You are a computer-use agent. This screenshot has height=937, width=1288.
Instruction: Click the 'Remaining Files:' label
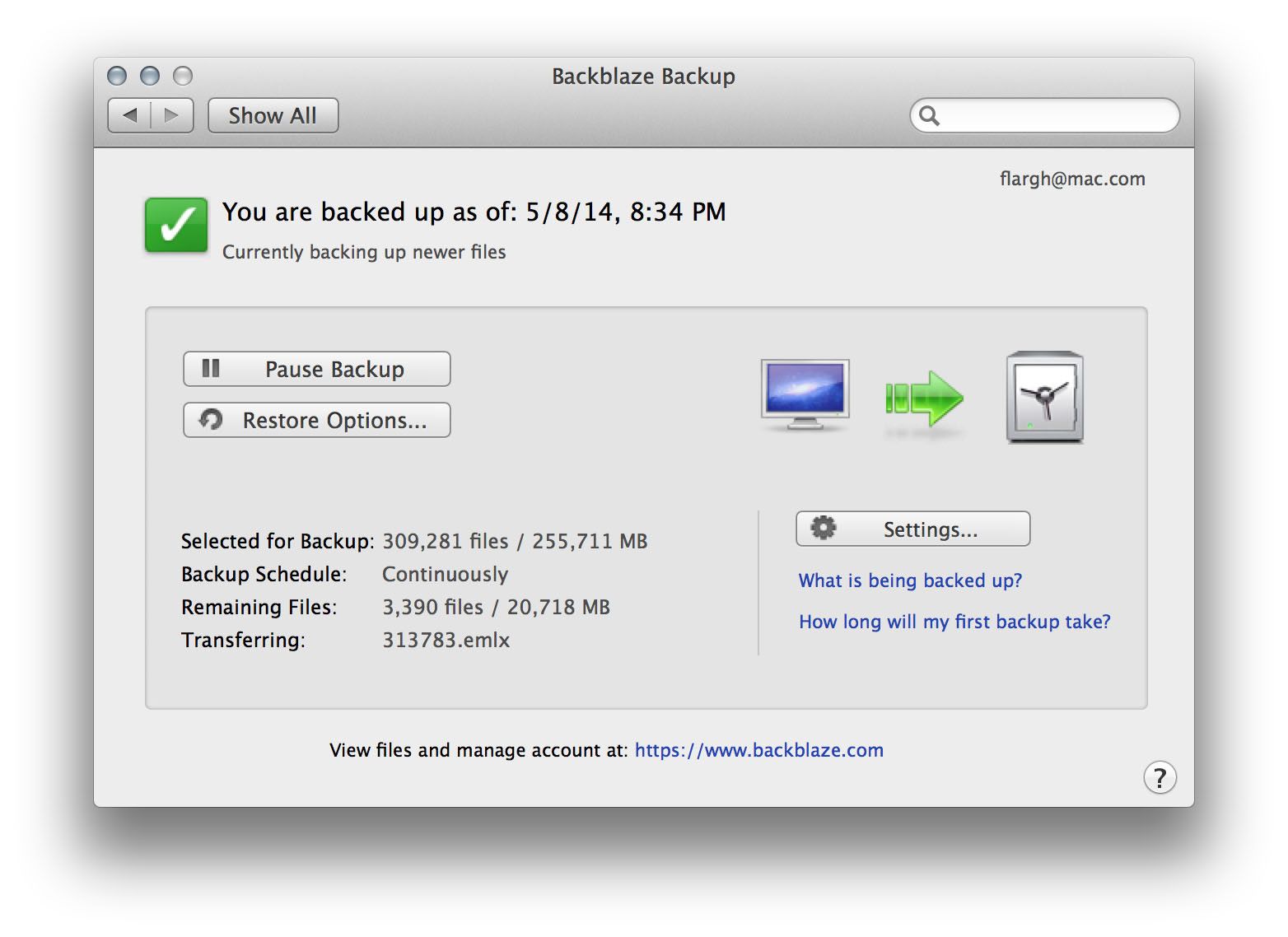click(259, 607)
